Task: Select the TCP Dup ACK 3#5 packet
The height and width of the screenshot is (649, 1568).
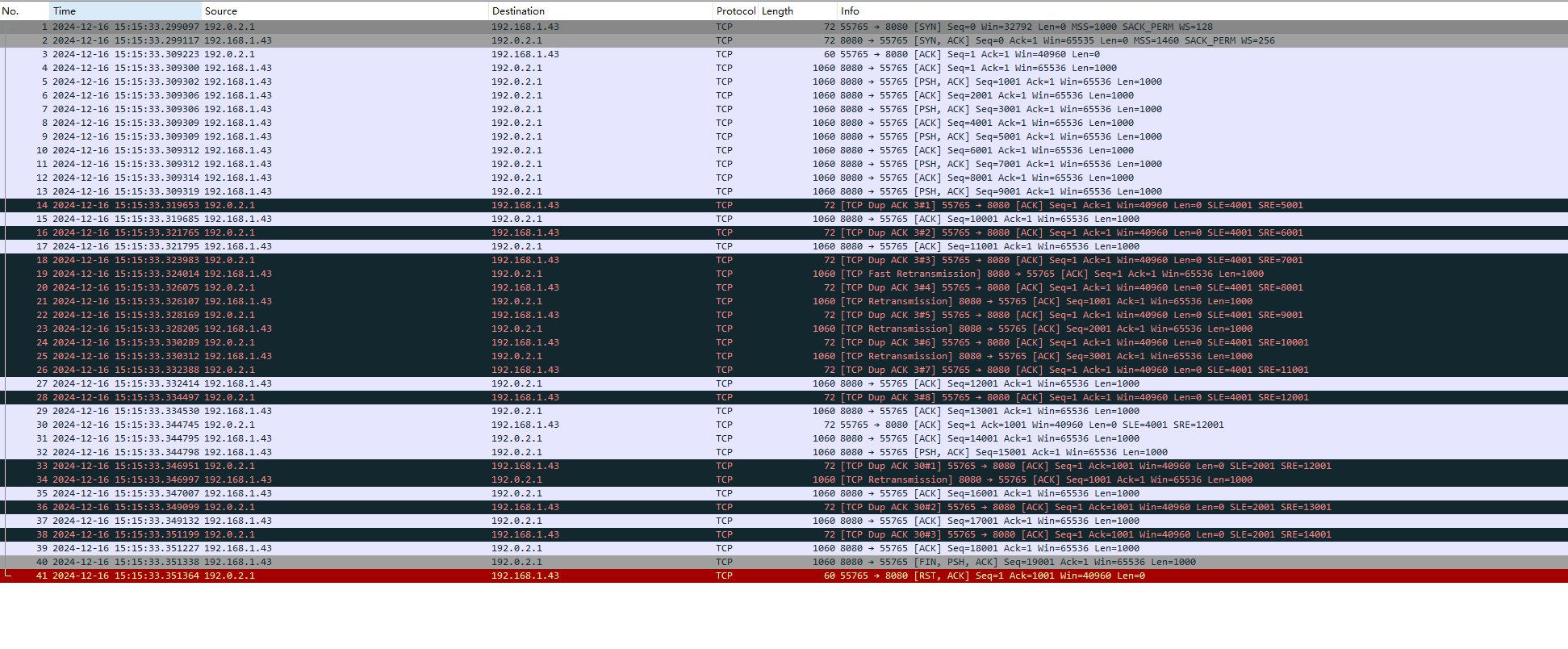Action: (x=784, y=315)
